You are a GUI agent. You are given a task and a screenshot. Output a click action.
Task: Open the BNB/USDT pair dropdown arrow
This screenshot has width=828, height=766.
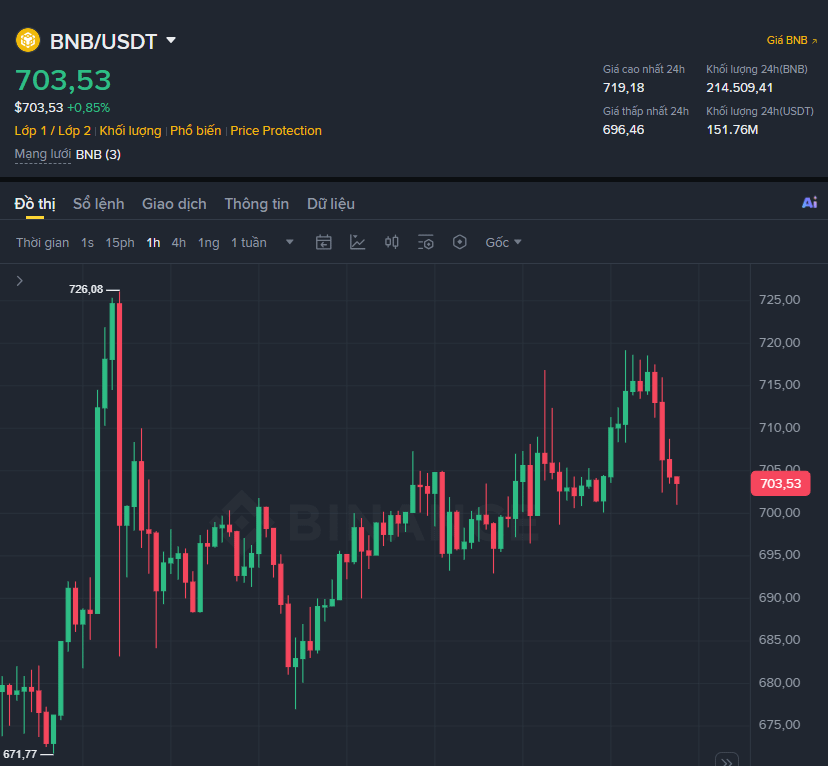171,40
